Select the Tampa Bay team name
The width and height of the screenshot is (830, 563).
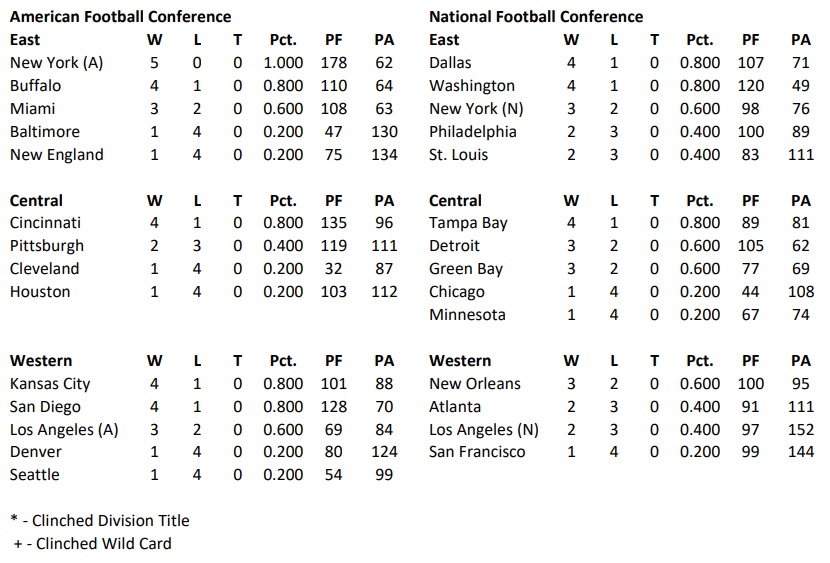coord(468,223)
